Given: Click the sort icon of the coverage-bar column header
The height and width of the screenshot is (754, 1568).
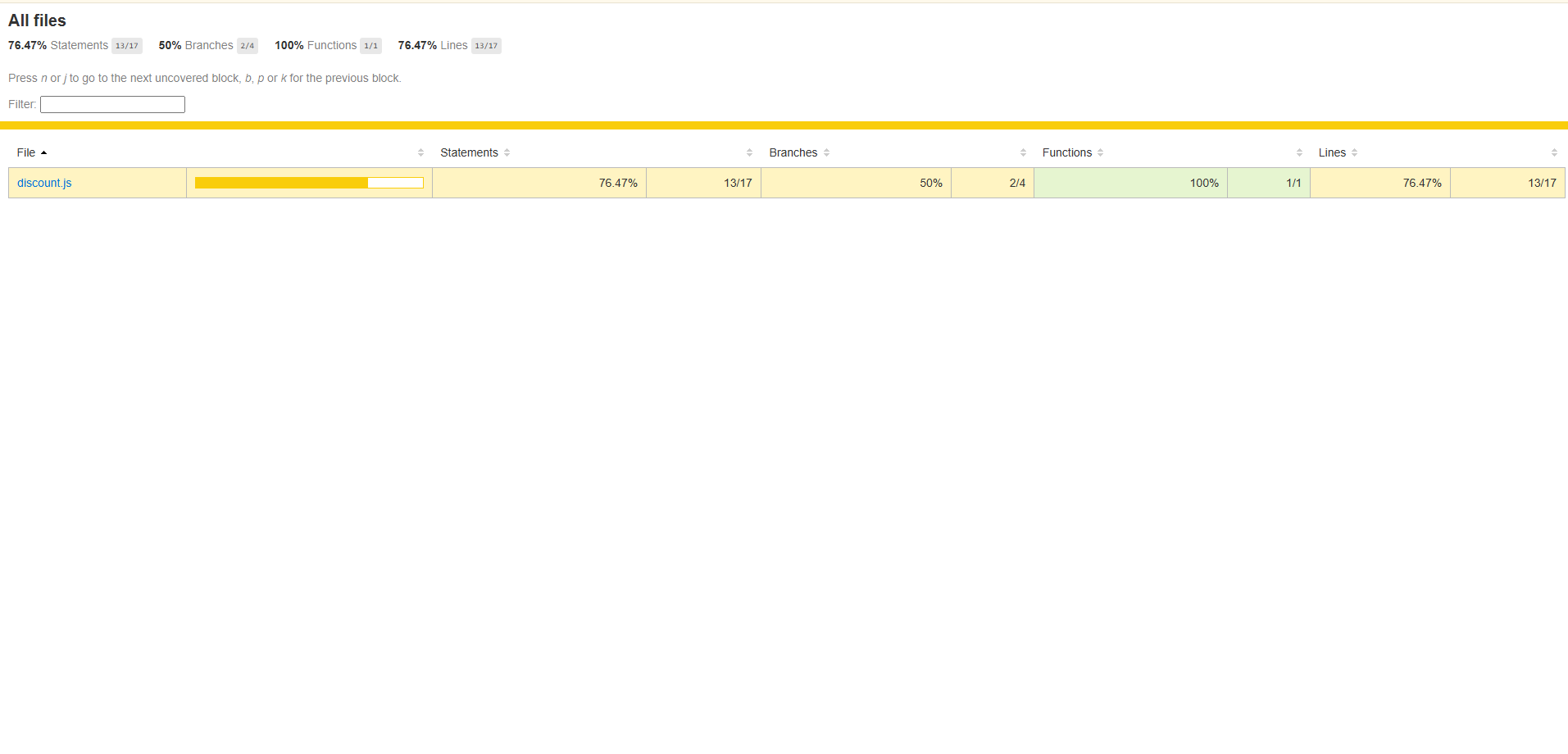Looking at the screenshot, I should pos(420,152).
